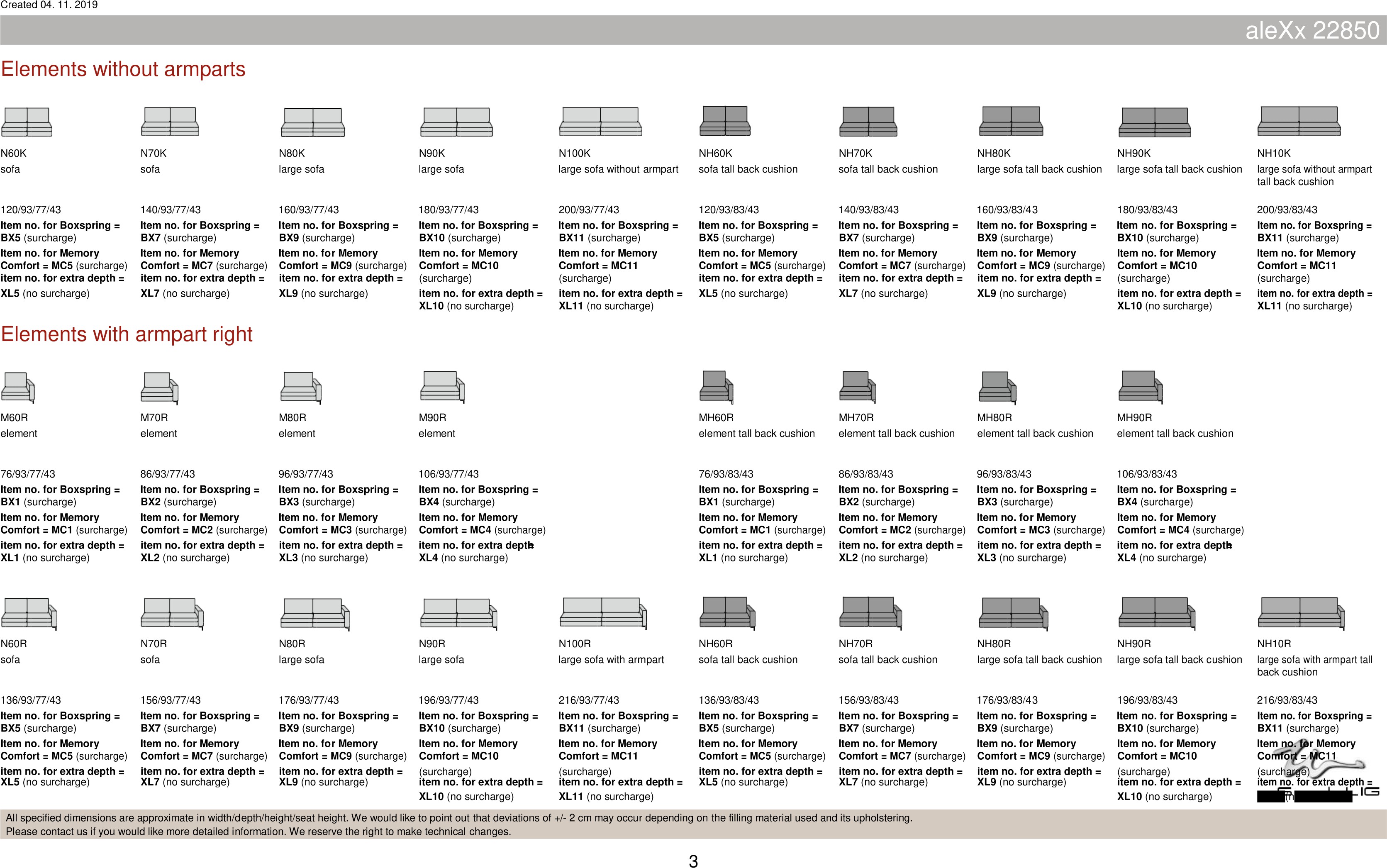Click the dimensions '216/93/83/43' under NH10R

click(1287, 700)
